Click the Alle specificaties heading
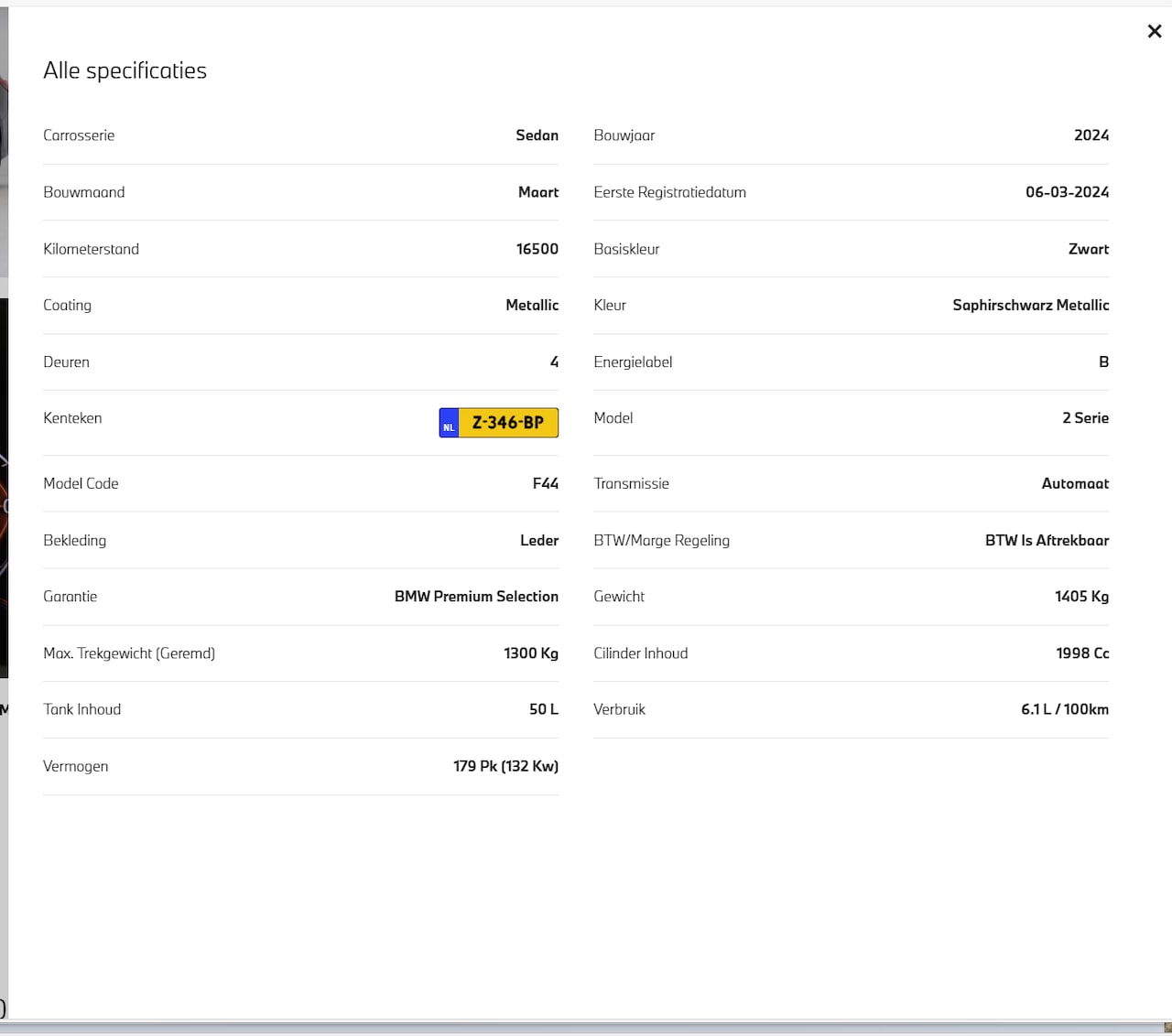This screenshot has width=1172, height=1036. [125, 70]
